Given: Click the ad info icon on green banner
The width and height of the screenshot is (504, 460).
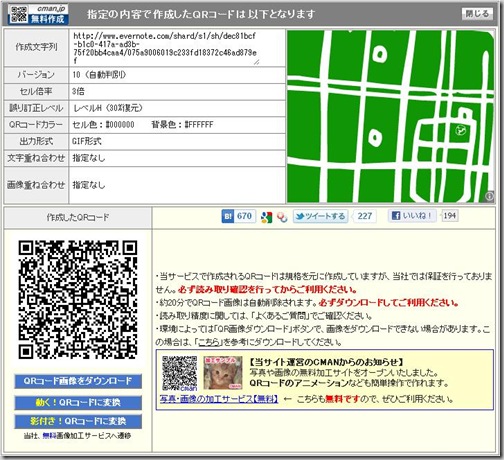Looking at the screenshot, I should click(490, 196).
